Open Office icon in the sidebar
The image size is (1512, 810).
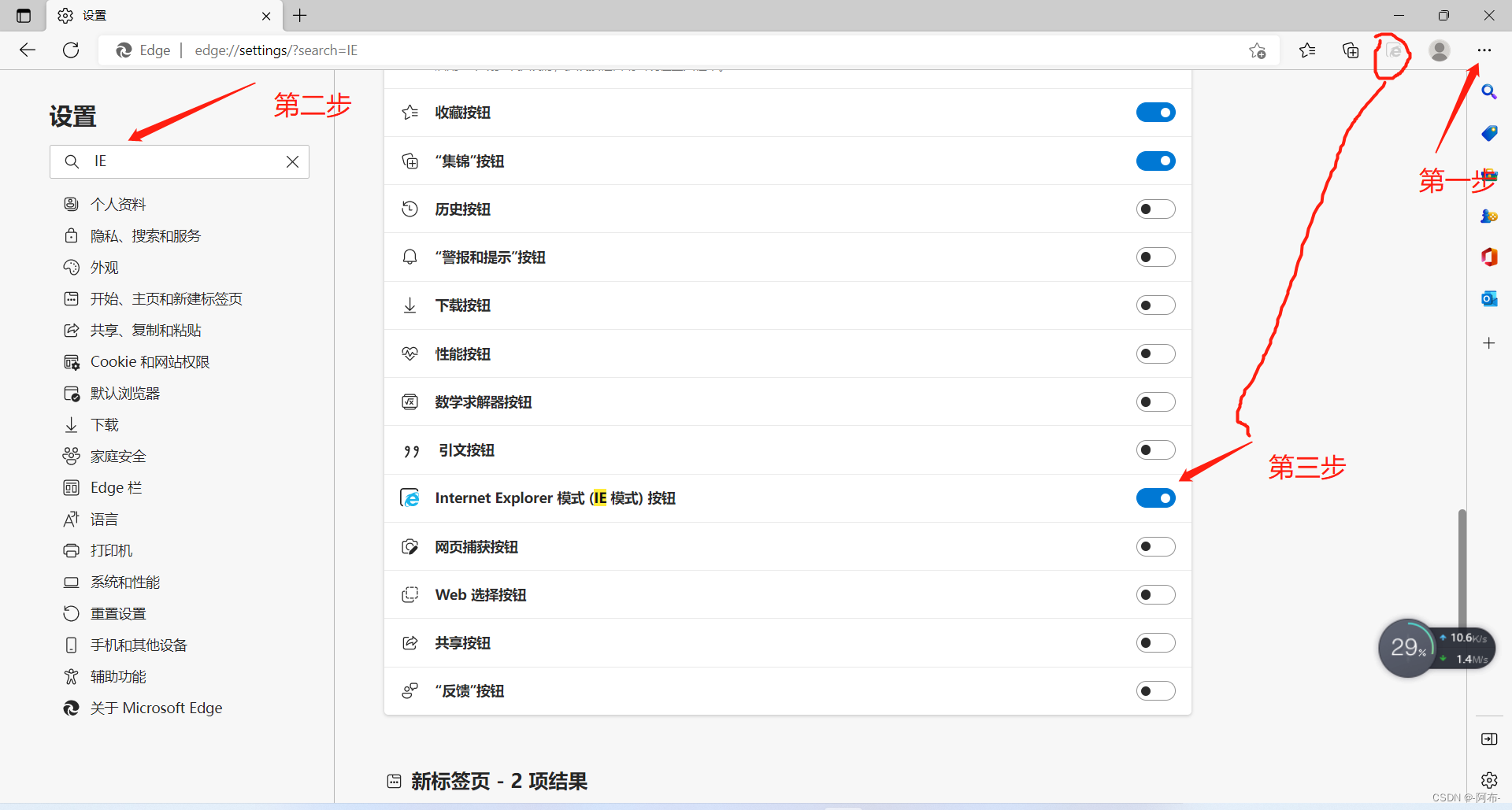1488,257
